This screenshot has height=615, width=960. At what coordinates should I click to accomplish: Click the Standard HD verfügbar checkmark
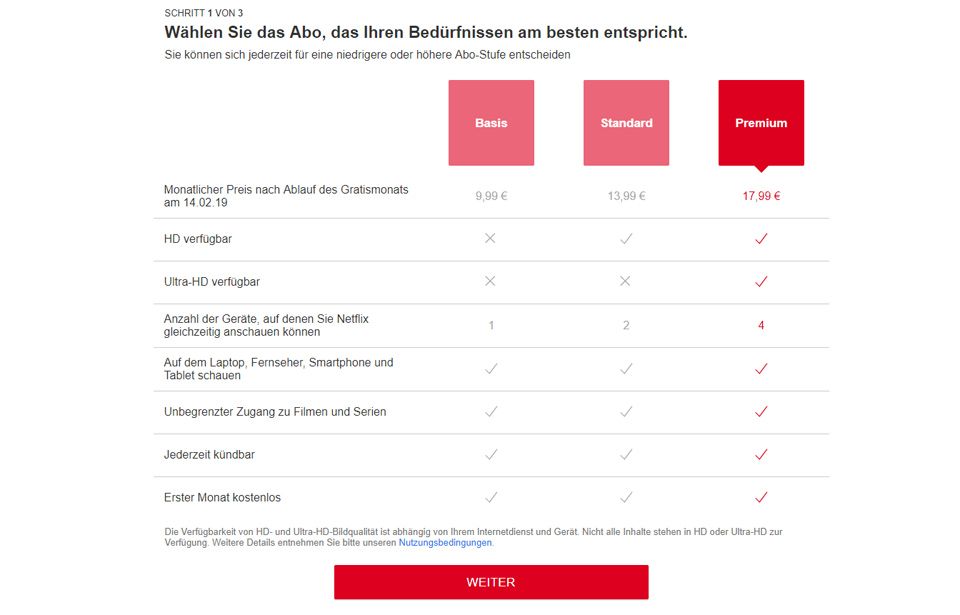pos(626,239)
